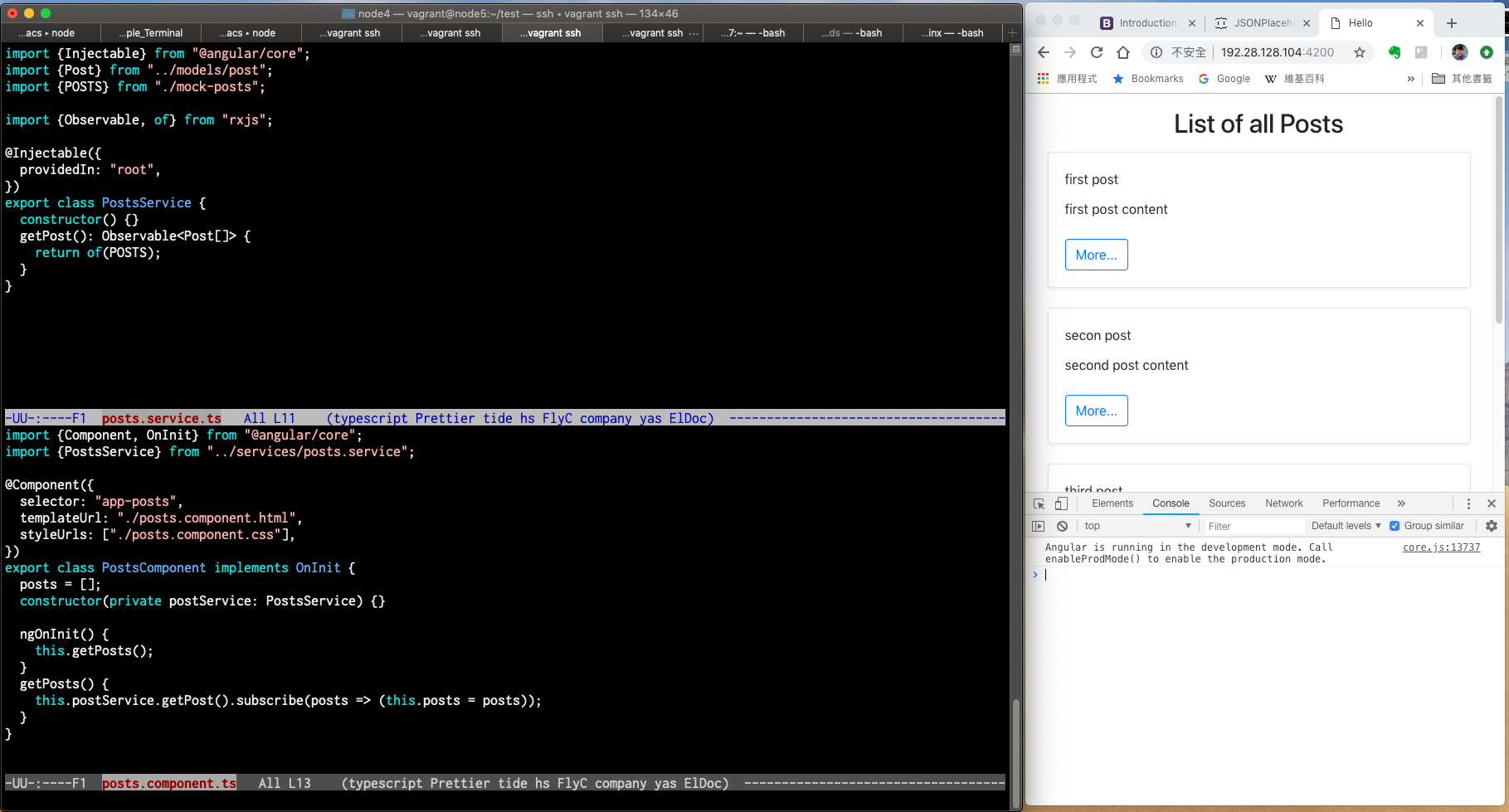Select the ...inx — -bash terminal tab

952,33
